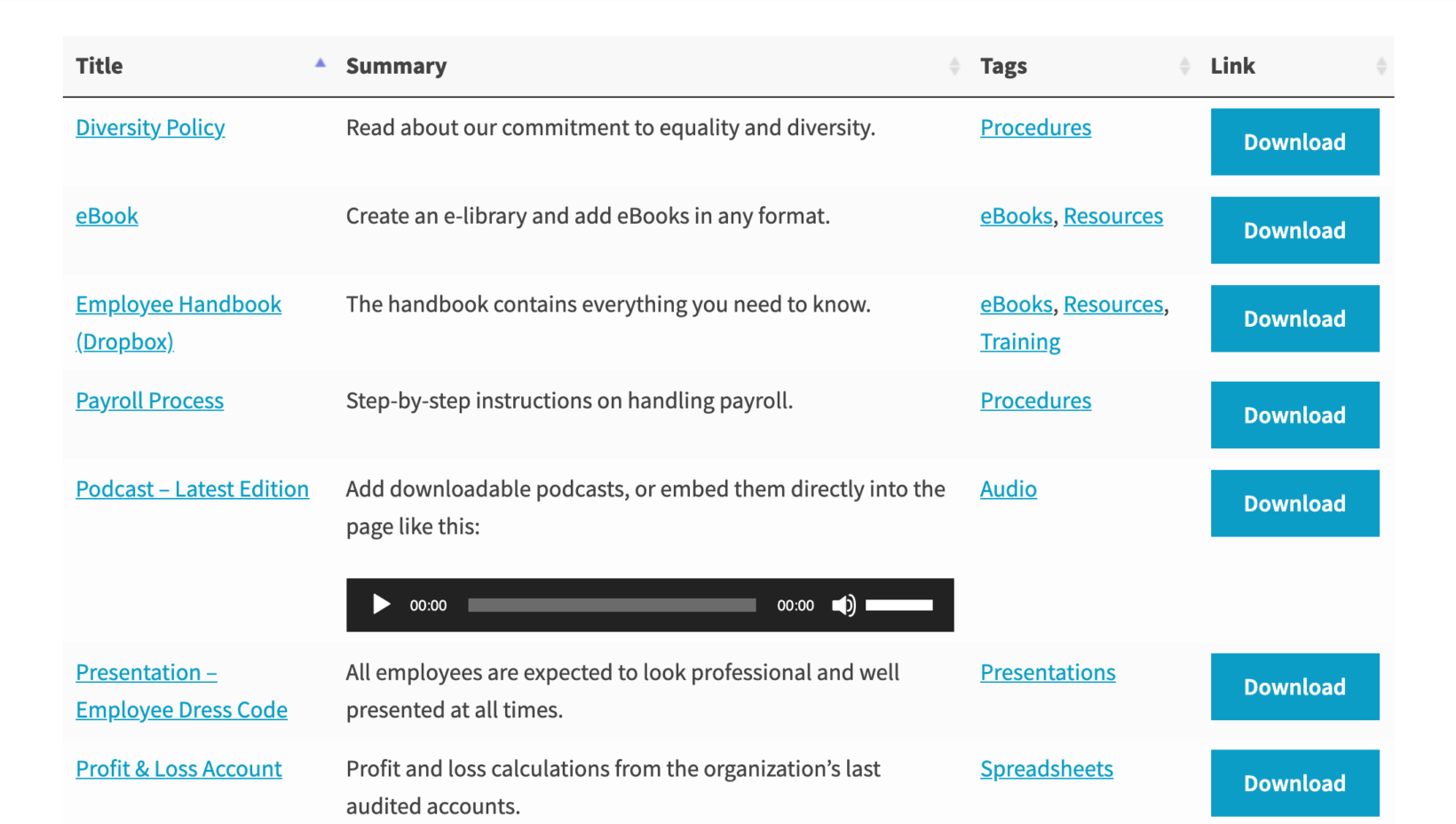The image size is (1456, 824).
Task: Click the Title column sort arrow
Action: pyautogui.click(x=320, y=64)
